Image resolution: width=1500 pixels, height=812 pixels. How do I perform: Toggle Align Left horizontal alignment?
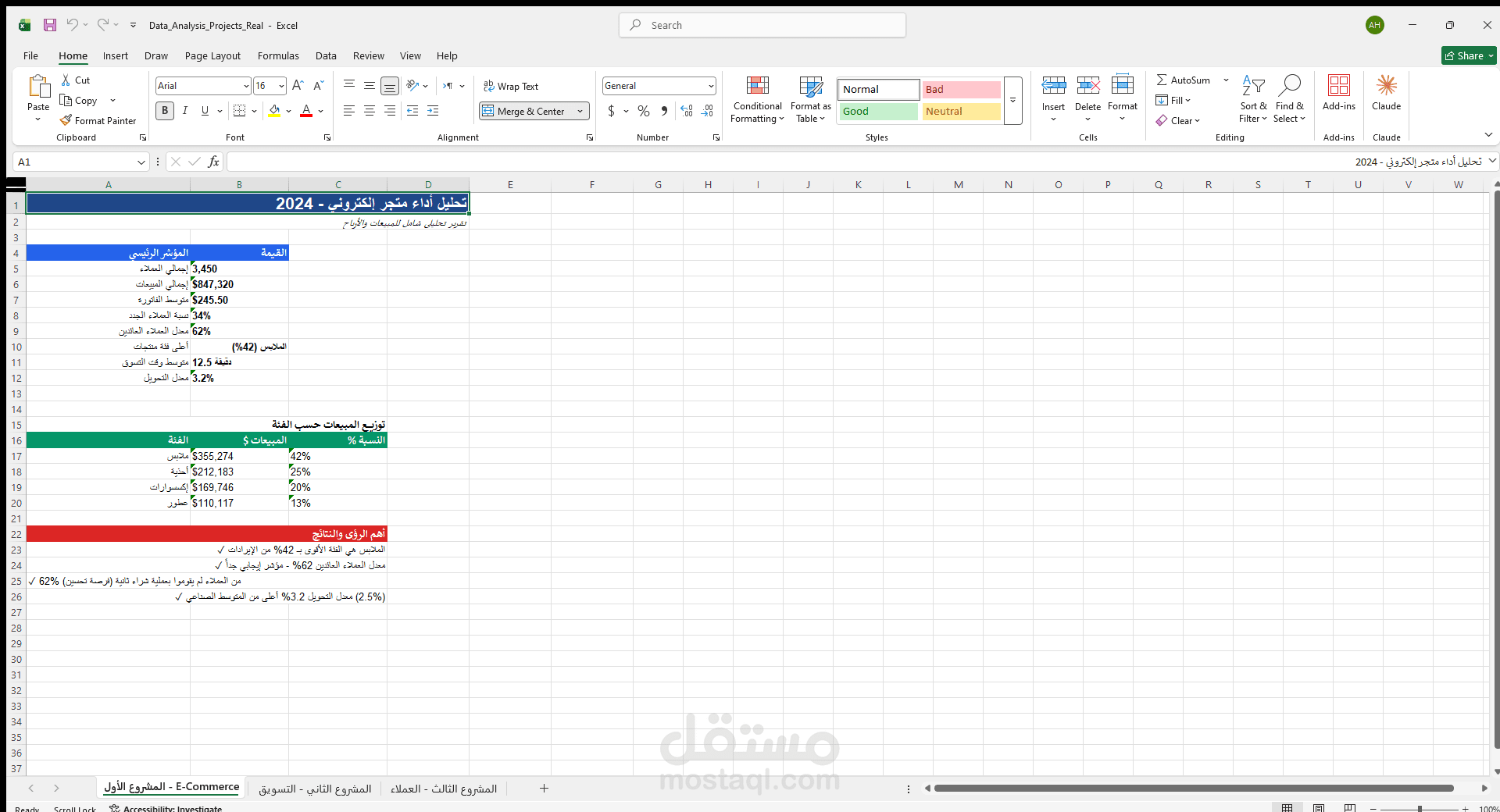click(349, 111)
